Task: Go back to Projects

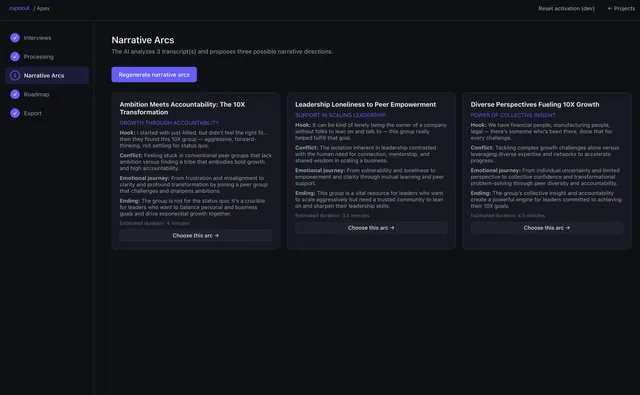Action: click(x=621, y=8)
